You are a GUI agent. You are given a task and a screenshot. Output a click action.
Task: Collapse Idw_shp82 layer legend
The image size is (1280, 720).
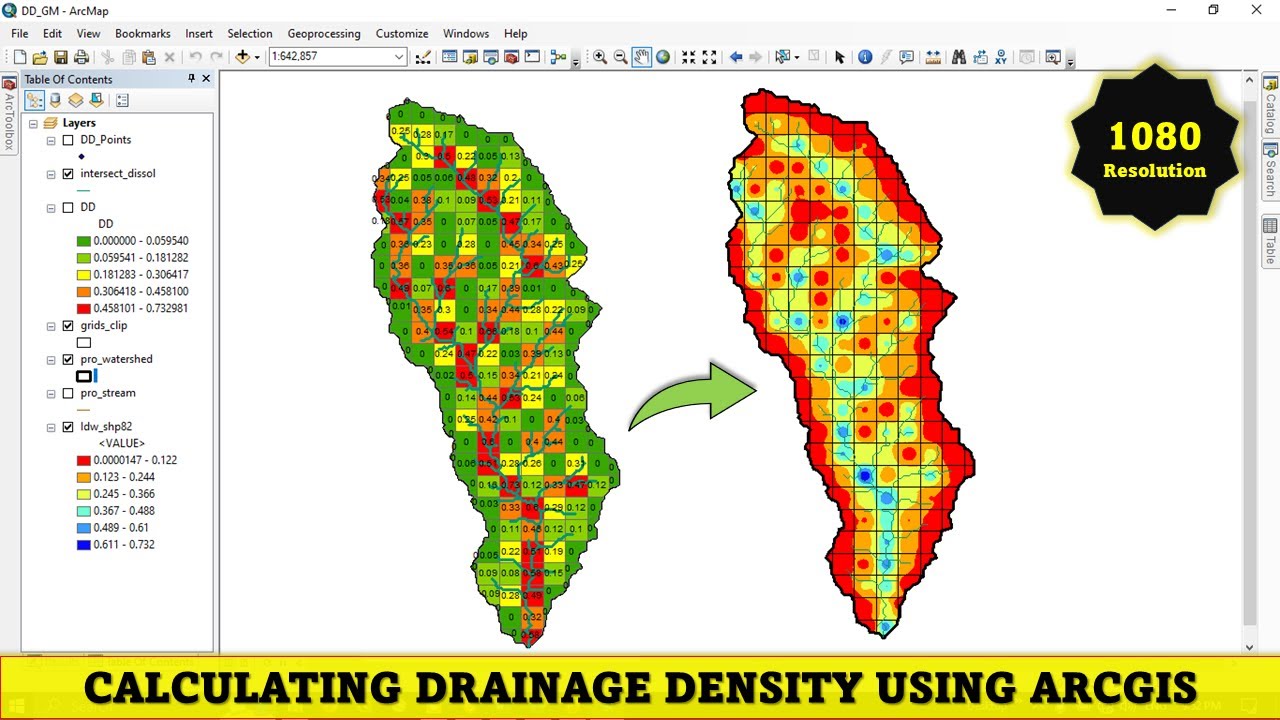(51, 428)
